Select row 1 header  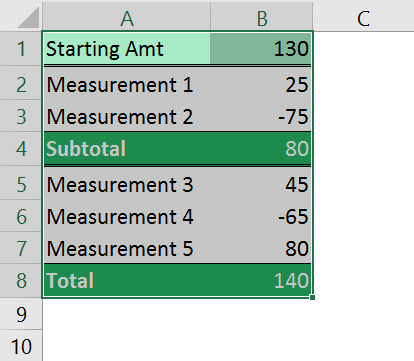21,49
